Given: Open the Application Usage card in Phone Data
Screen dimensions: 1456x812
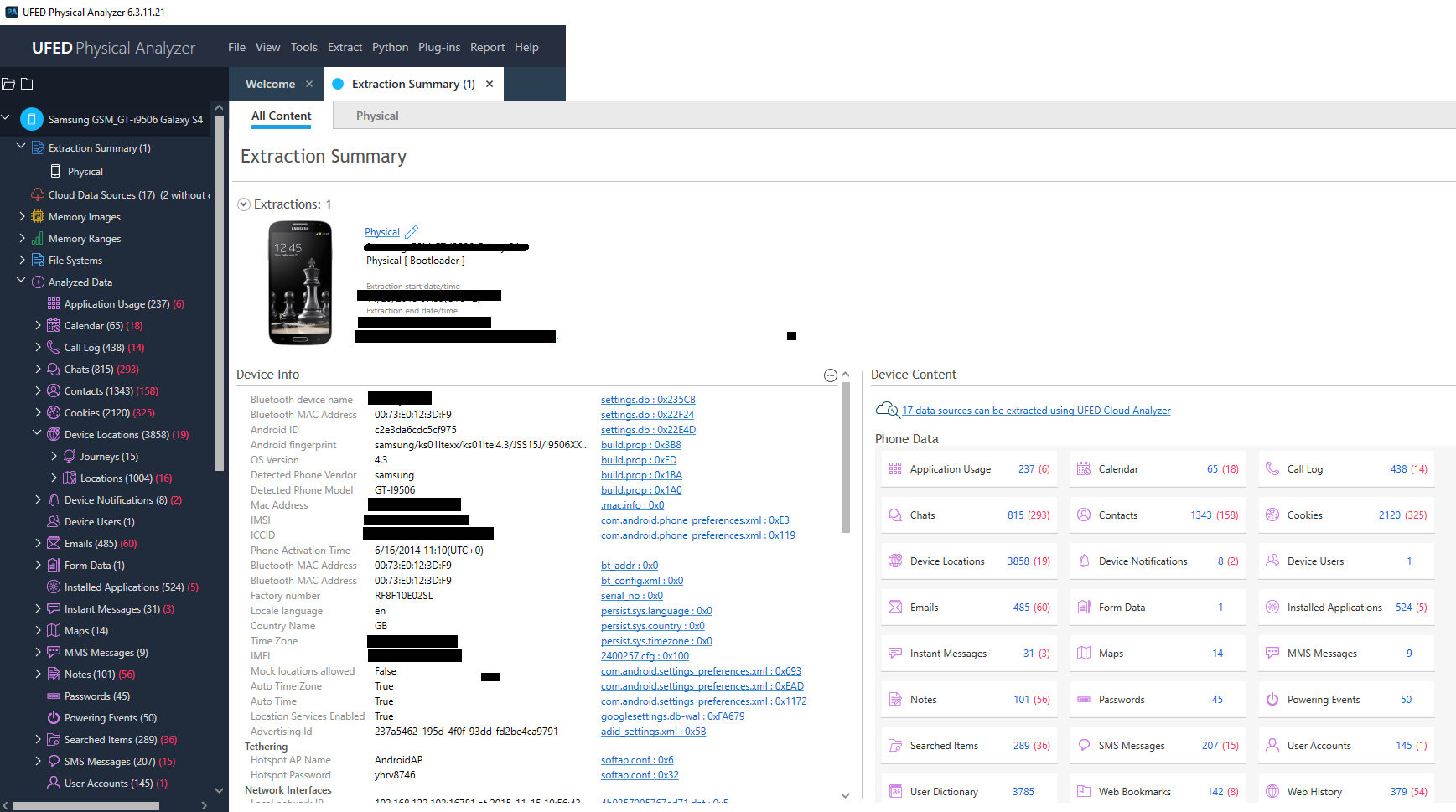Looking at the screenshot, I should 968,469.
